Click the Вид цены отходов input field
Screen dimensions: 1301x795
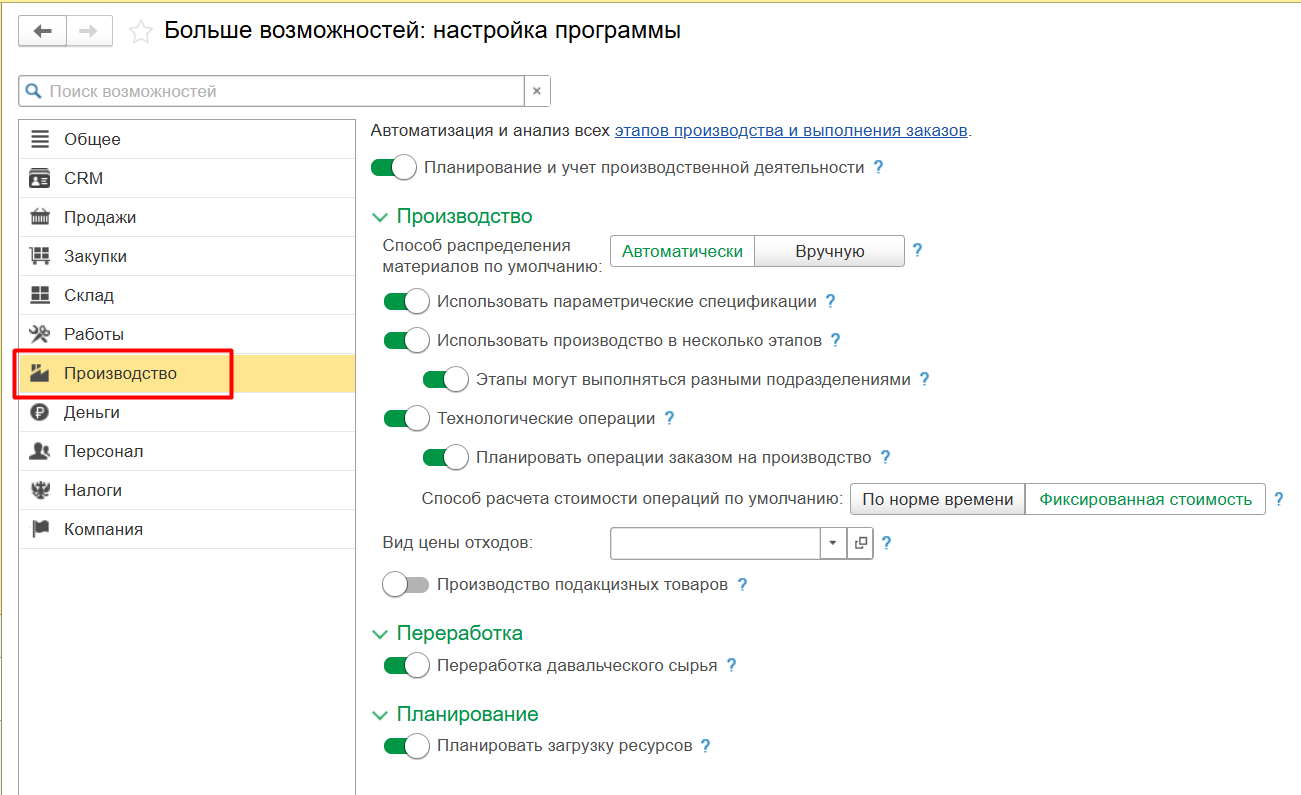tap(715, 543)
